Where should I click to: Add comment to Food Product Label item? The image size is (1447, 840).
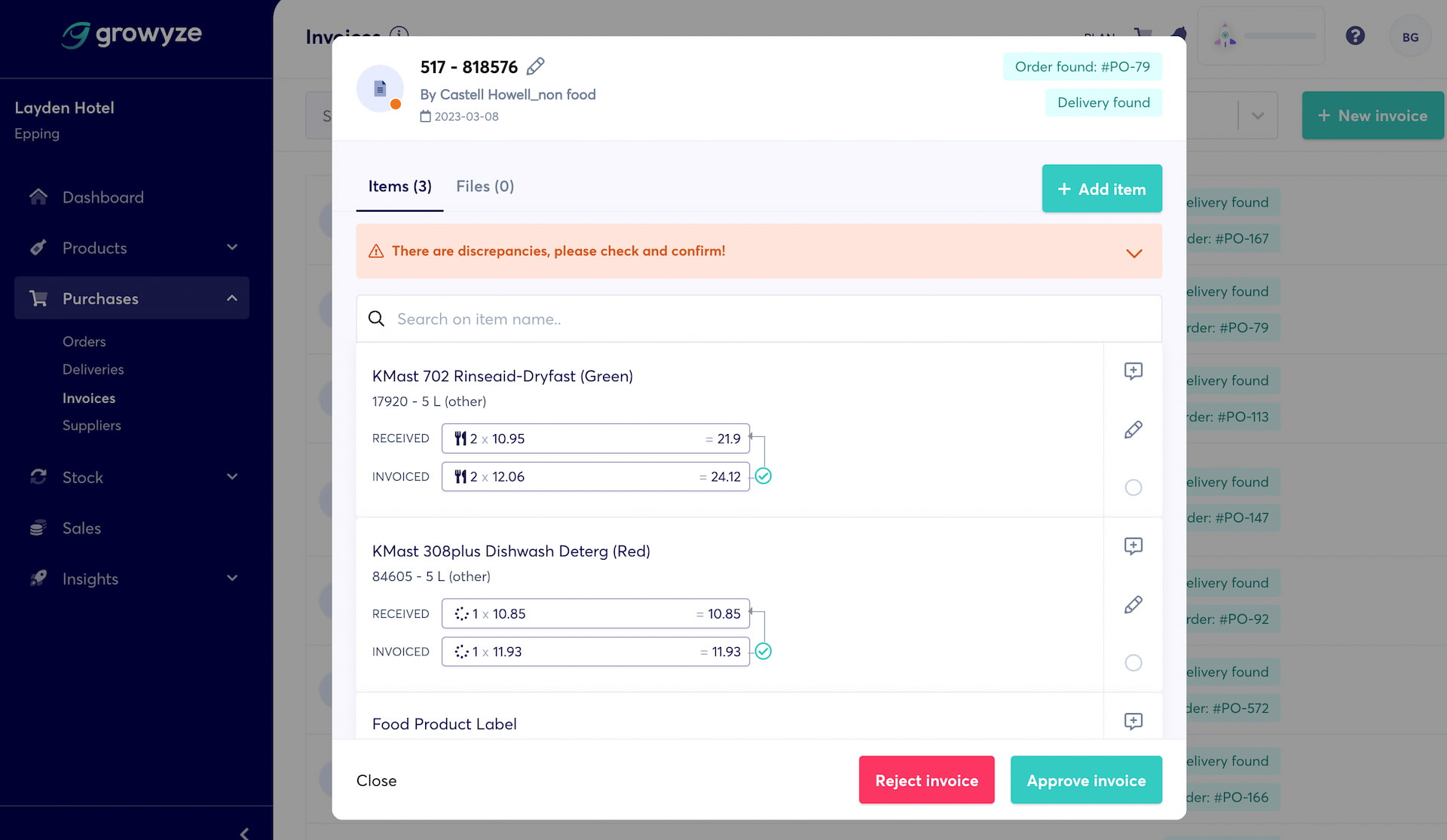tap(1133, 721)
